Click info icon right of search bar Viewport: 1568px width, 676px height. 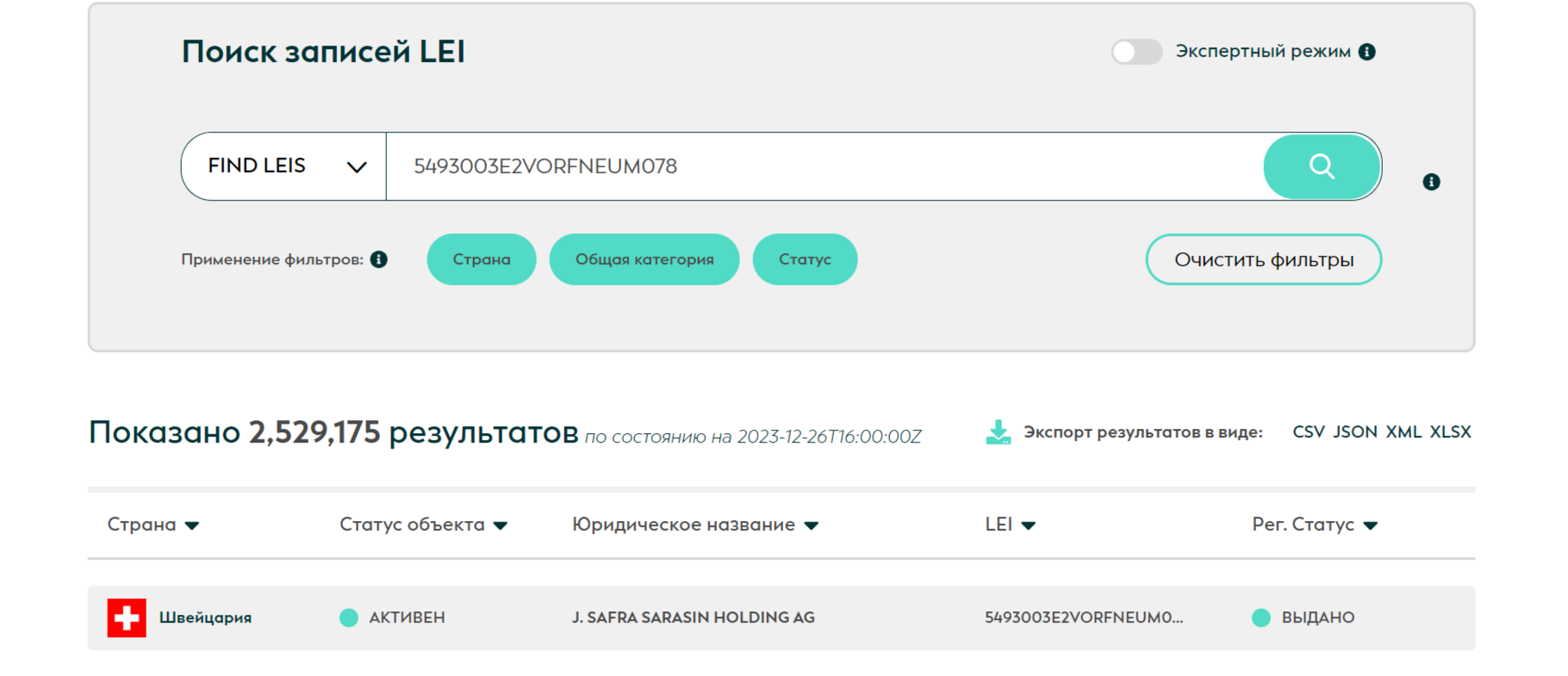click(1431, 182)
